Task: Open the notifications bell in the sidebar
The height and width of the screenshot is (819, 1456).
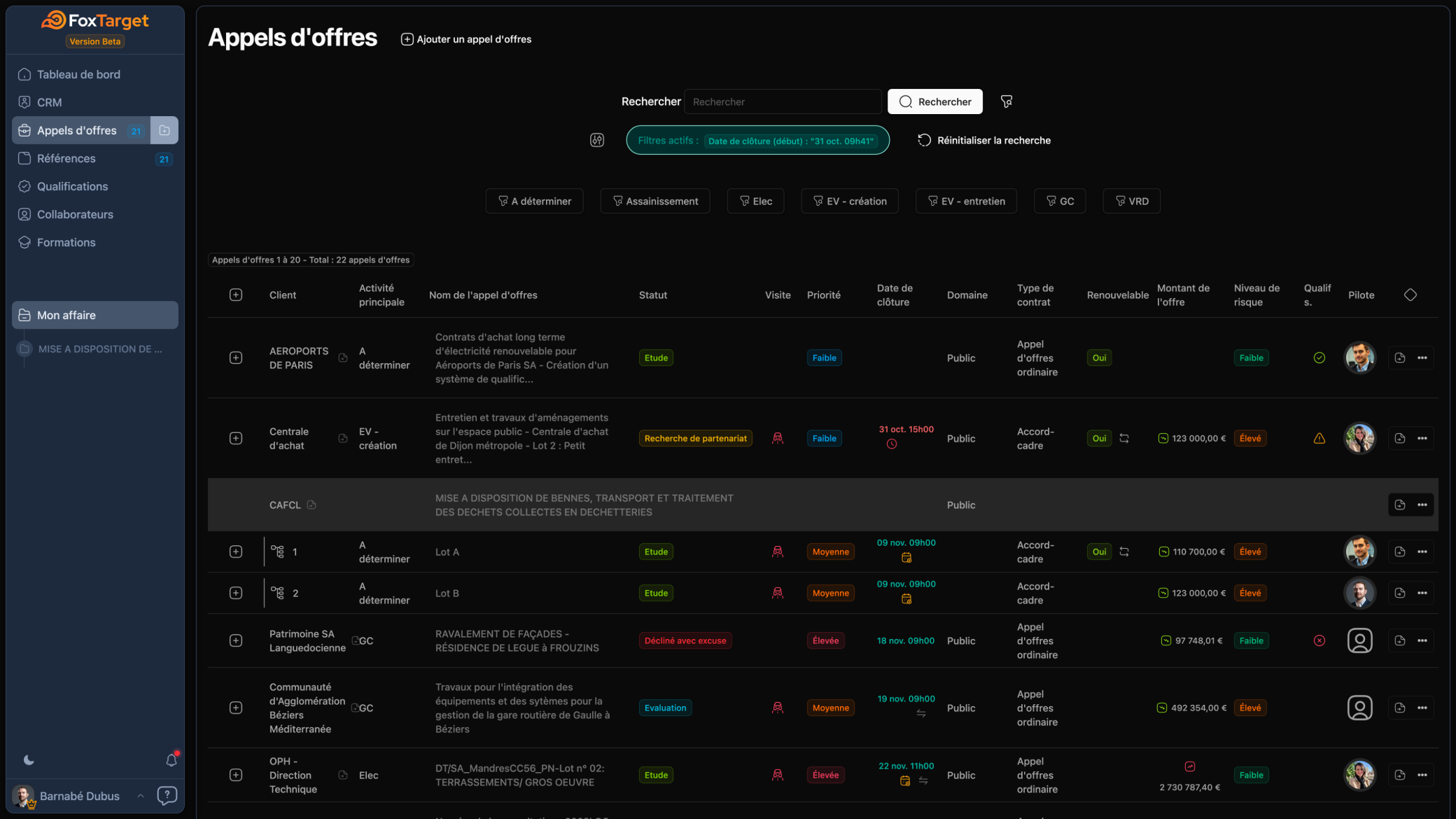Action: [x=171, y=760]
